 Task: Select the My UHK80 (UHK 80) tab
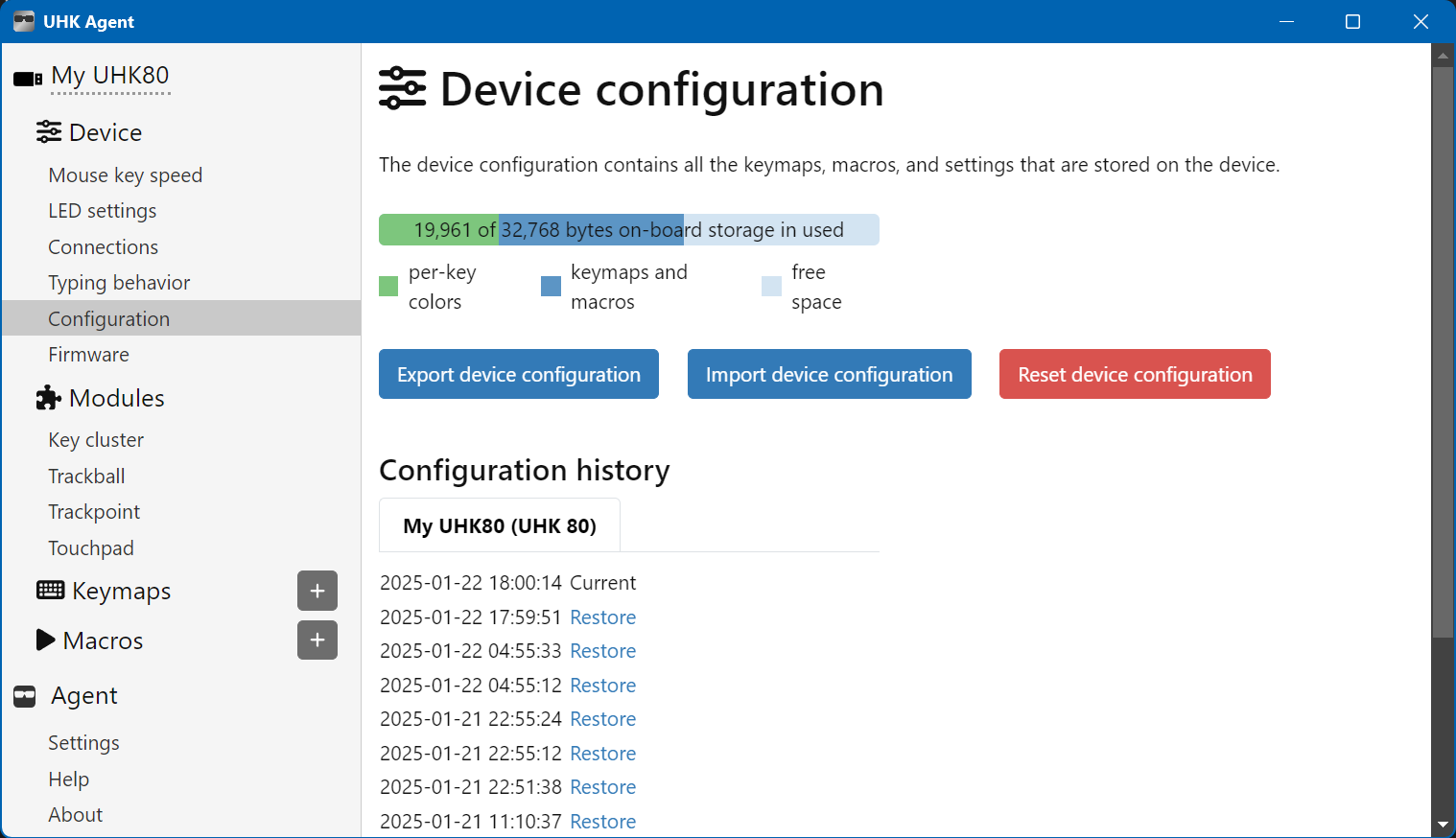pyautogui.click(x=500, y=525)
